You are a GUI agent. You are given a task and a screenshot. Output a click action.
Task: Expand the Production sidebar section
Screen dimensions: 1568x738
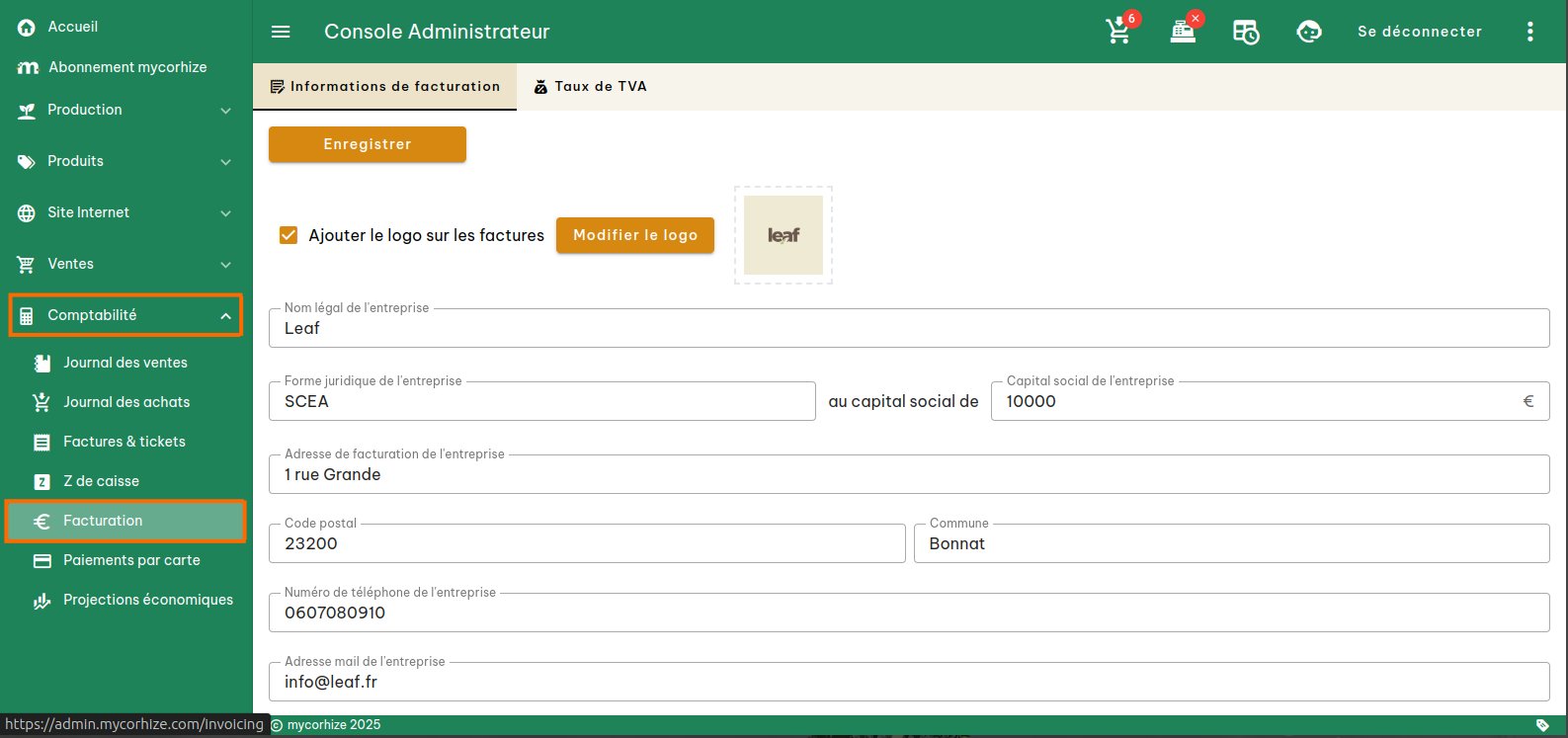[125, 110]
